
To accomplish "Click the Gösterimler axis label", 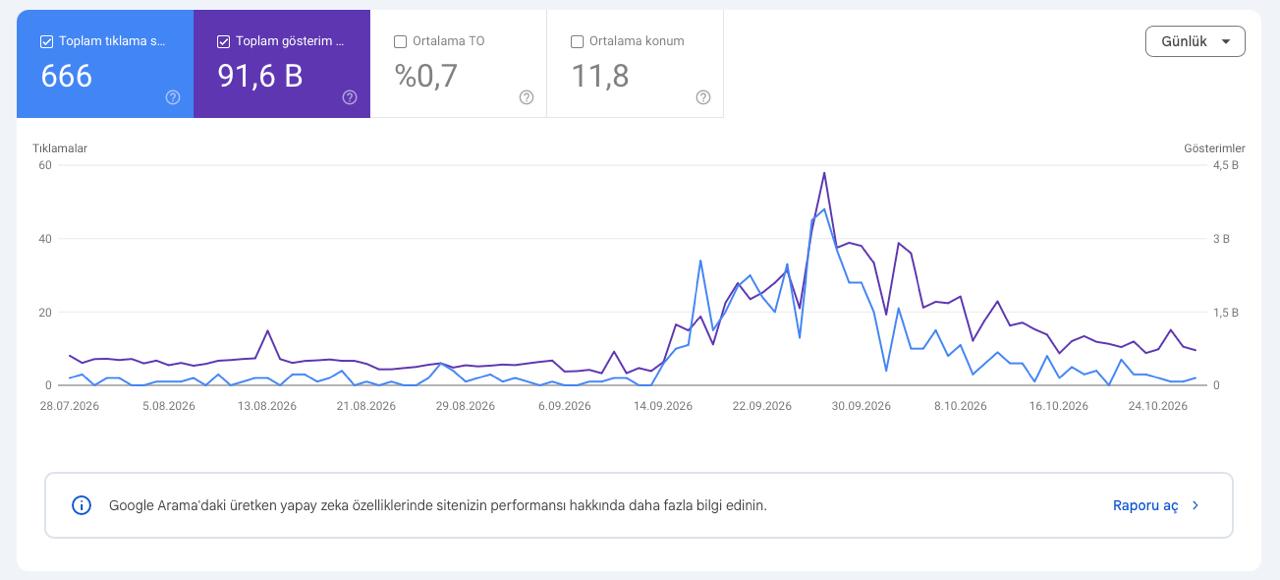I will pos(1215,148).
